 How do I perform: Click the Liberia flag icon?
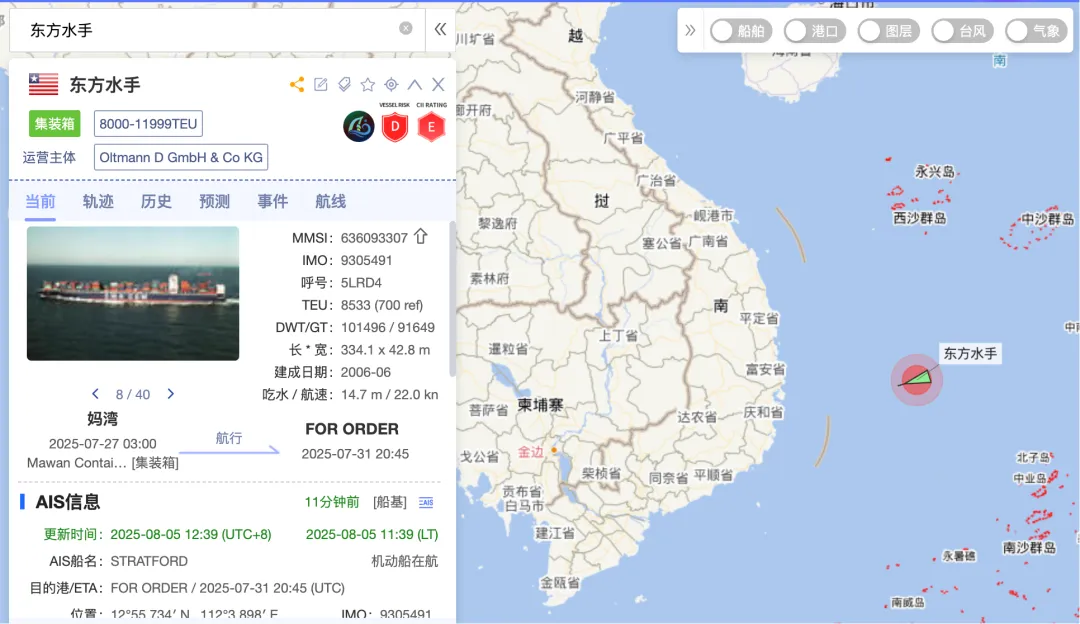coord(43,84)
